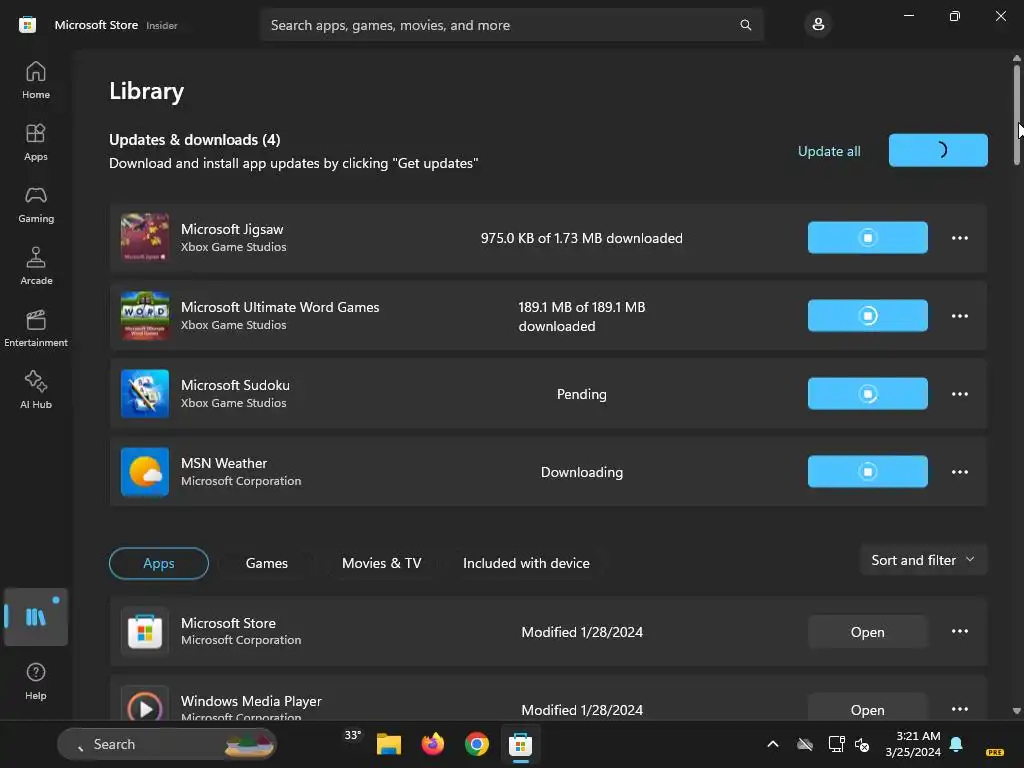The image size is (1024, 768).
Task: Open the Arcade section in sidebar
Action: click(x=36, y=266)
